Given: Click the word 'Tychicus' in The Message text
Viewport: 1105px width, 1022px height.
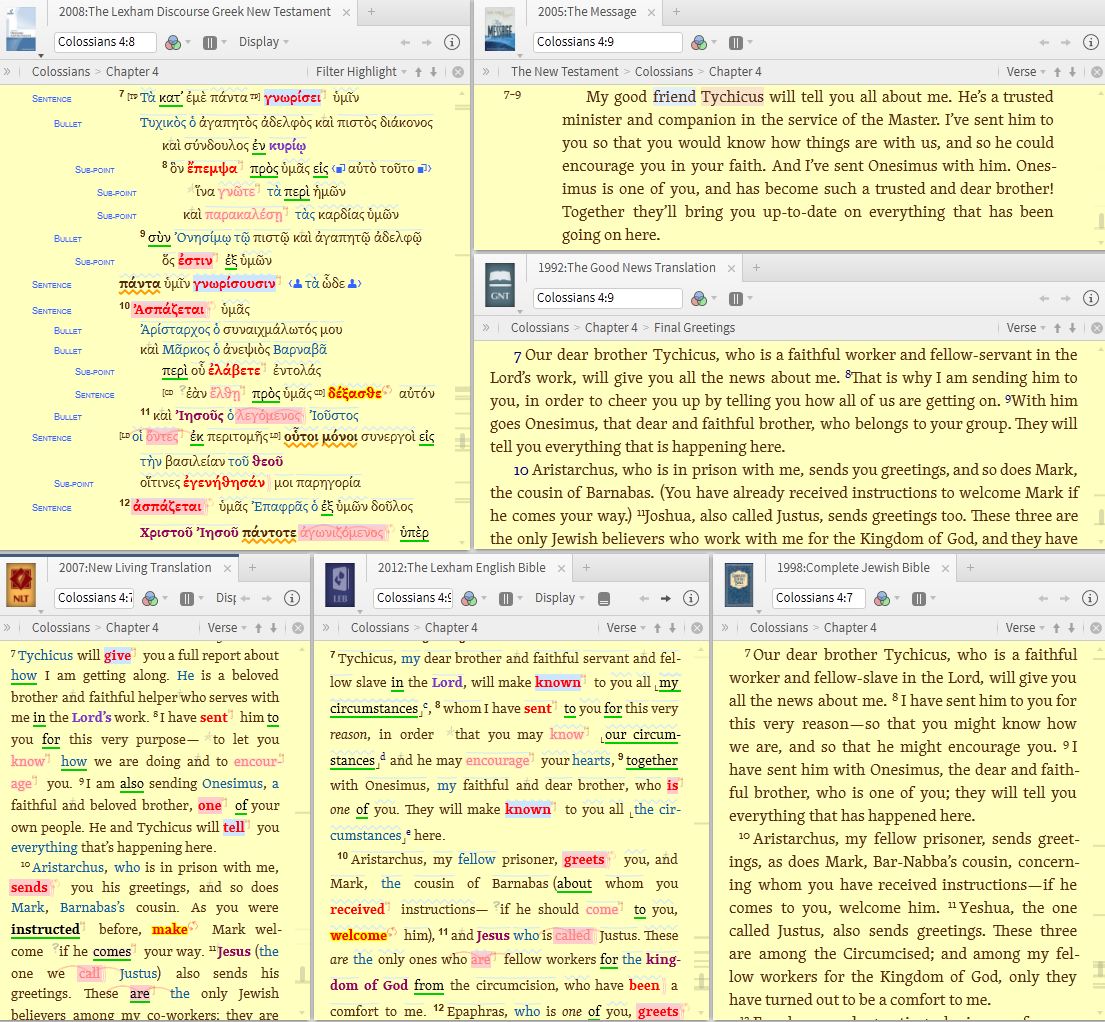Looking at the screenshot, I should point(732,97).
